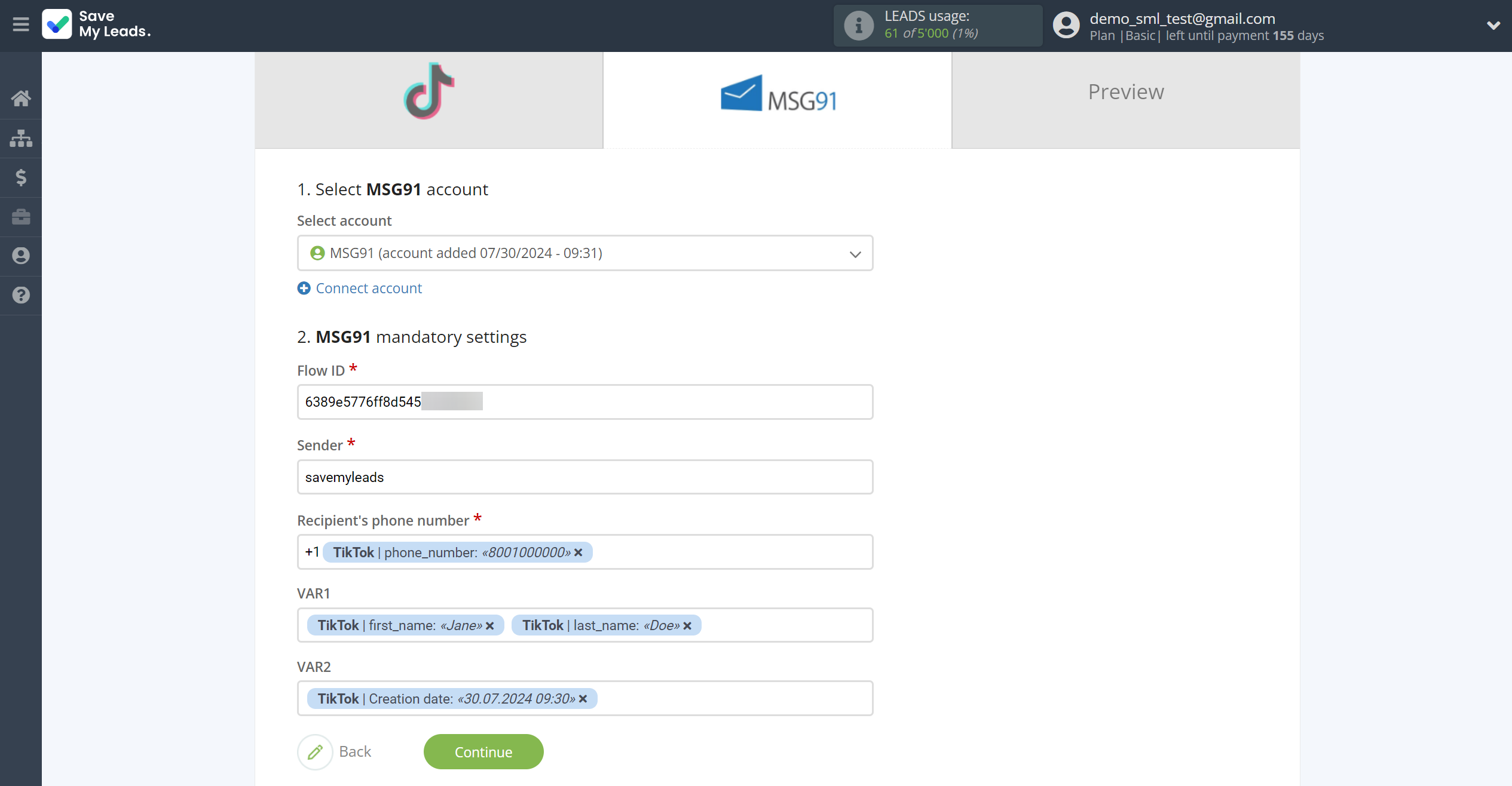This screenshot has height=786, width=1512.
Task: Click the Back text link
Action: (x=355, y=752)
